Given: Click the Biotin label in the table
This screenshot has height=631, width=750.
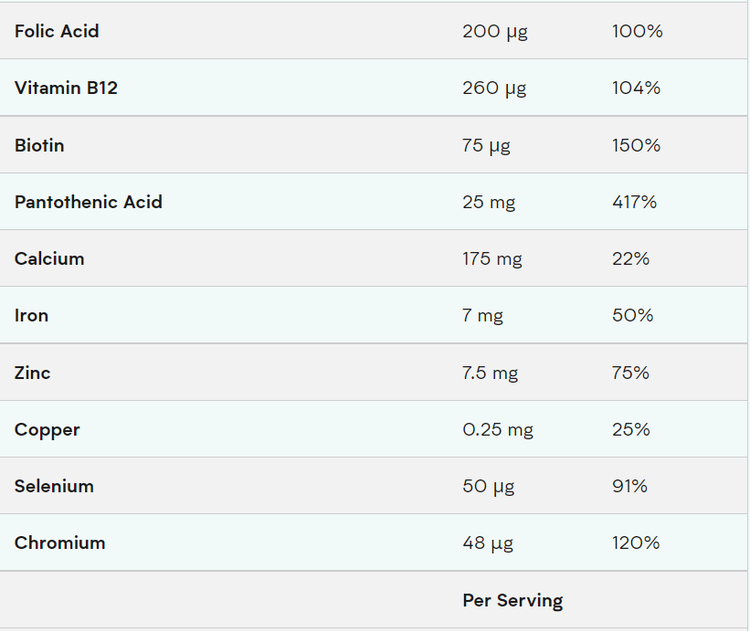Looking at the screenshot, I should 39,145.
